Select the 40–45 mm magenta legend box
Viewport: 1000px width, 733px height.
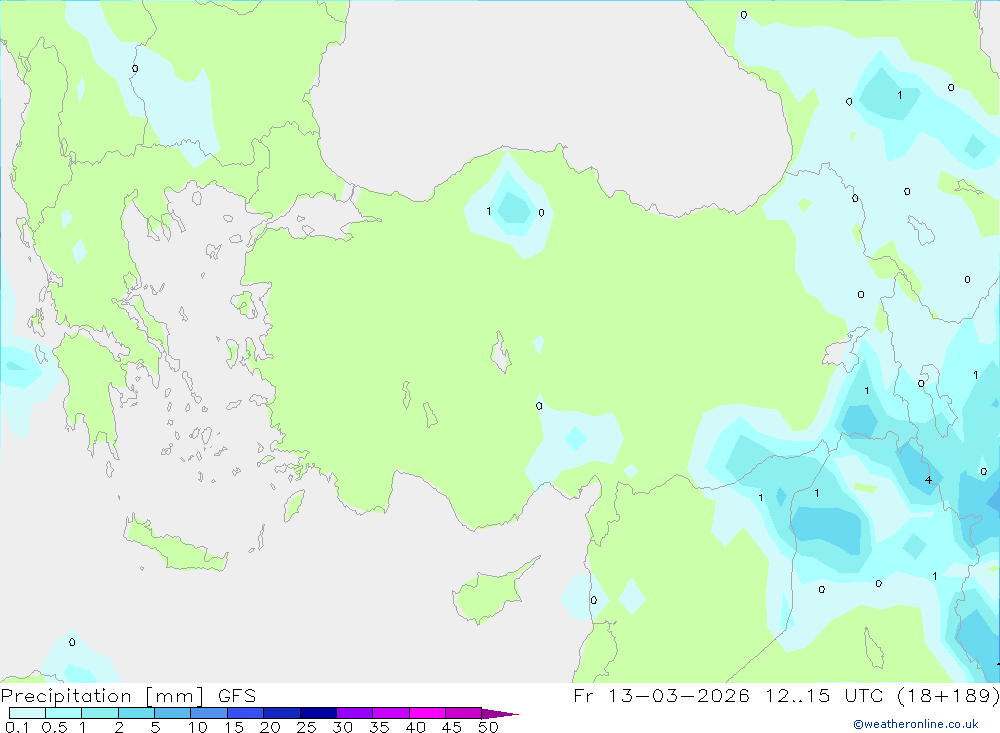pyautogui.click(x=427, y=713)
